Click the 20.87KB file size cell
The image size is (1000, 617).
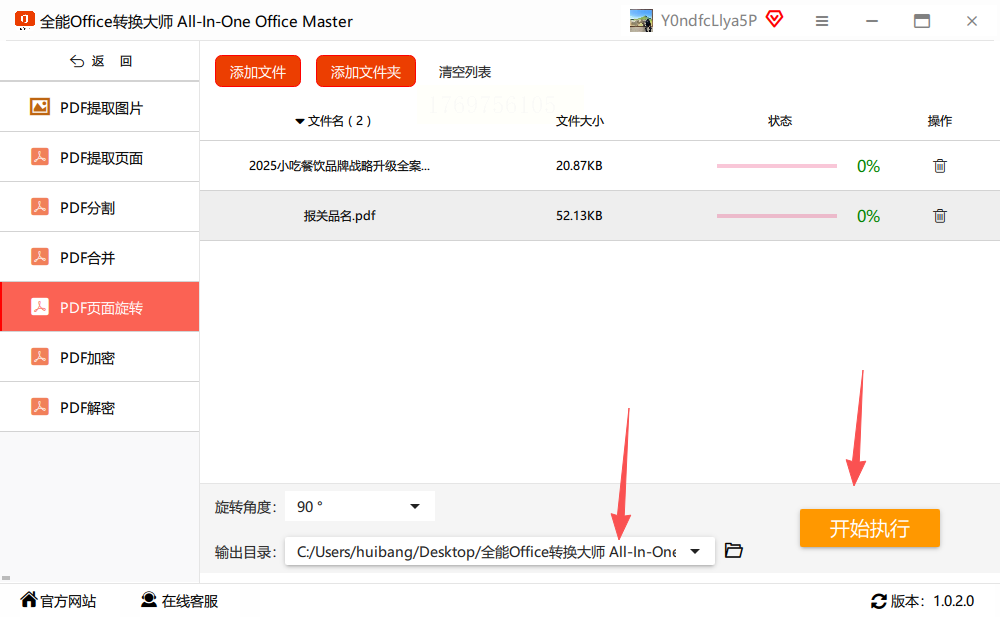click(579, 166)
